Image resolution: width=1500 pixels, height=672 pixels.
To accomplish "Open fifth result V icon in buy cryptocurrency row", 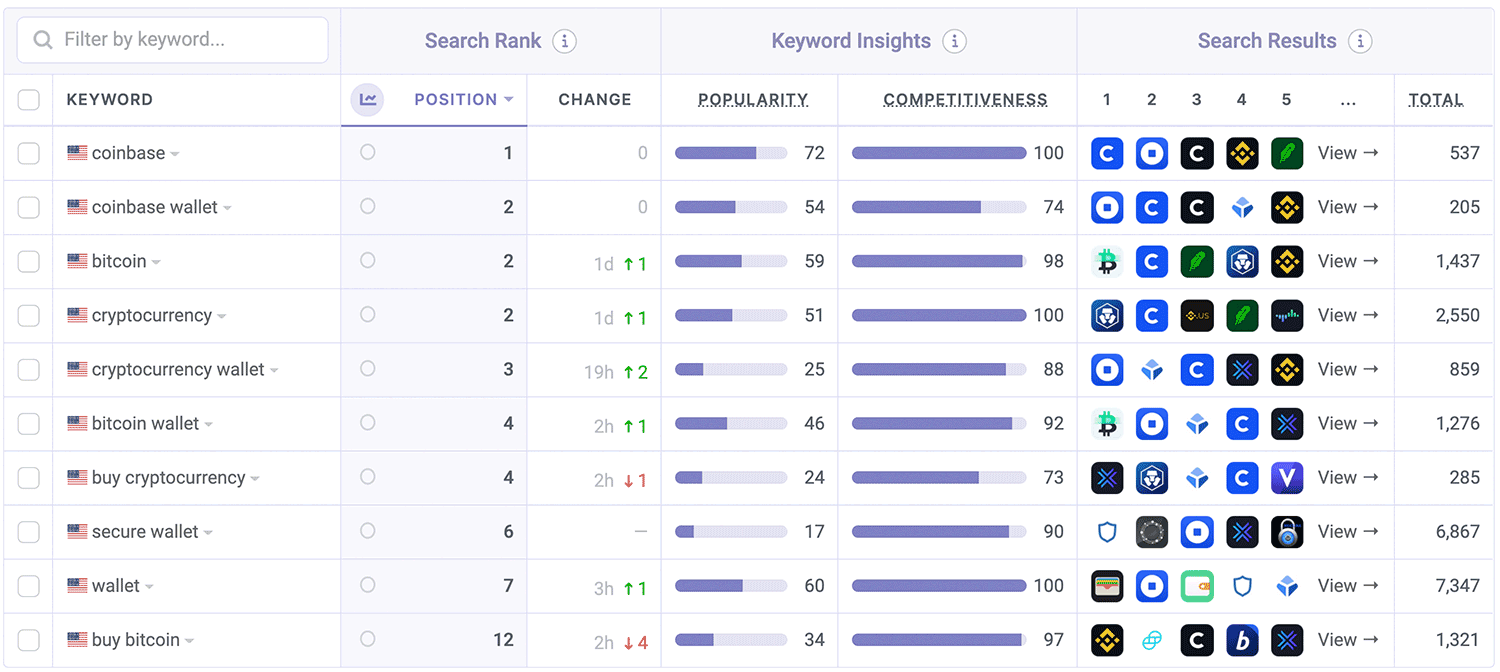I will coord(1287,477).
